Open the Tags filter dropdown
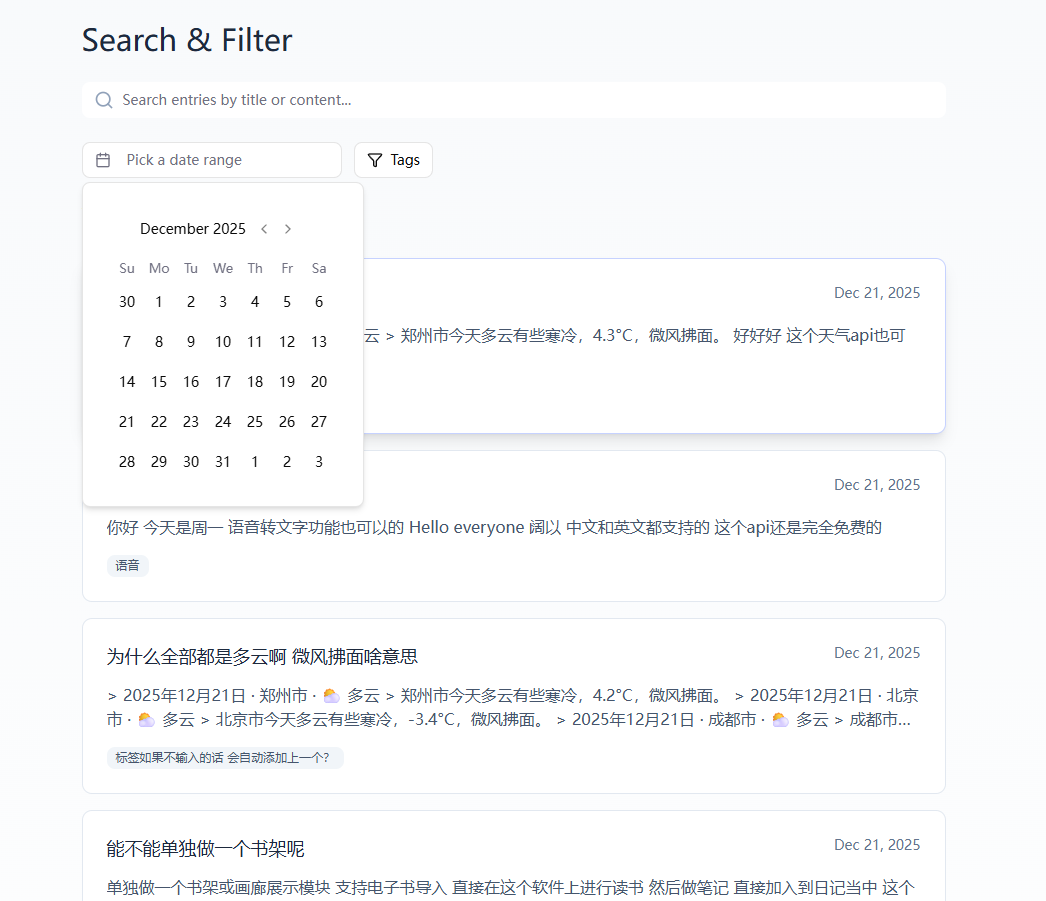 pyautogui.click(x=393, y=160)
